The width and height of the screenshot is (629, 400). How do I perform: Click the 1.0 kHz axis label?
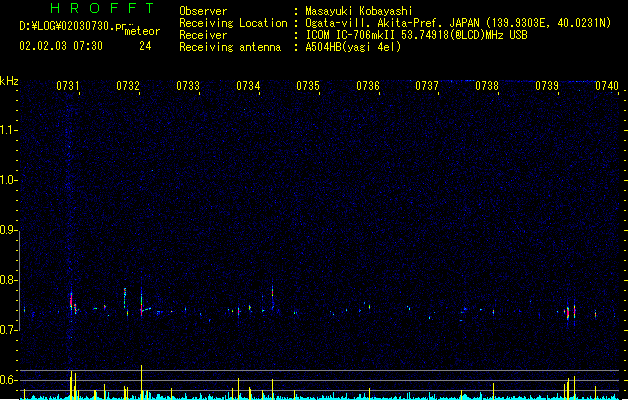click(x=9, y=180)
